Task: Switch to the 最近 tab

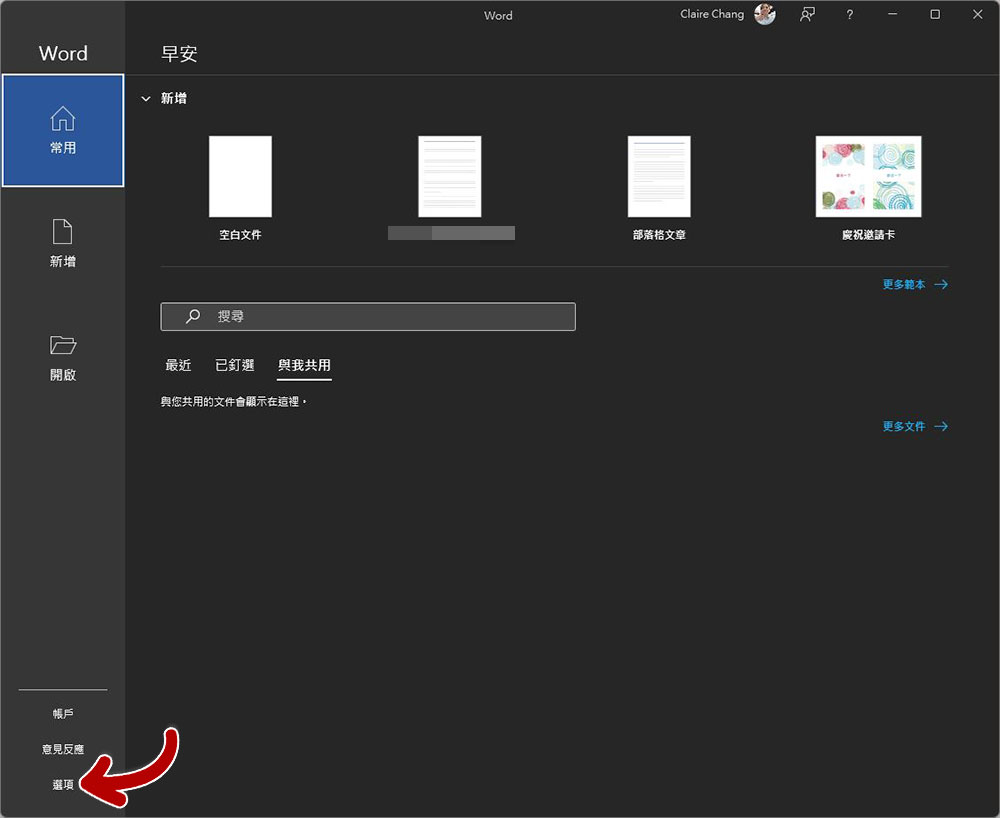Action: [x=178, y=365]
